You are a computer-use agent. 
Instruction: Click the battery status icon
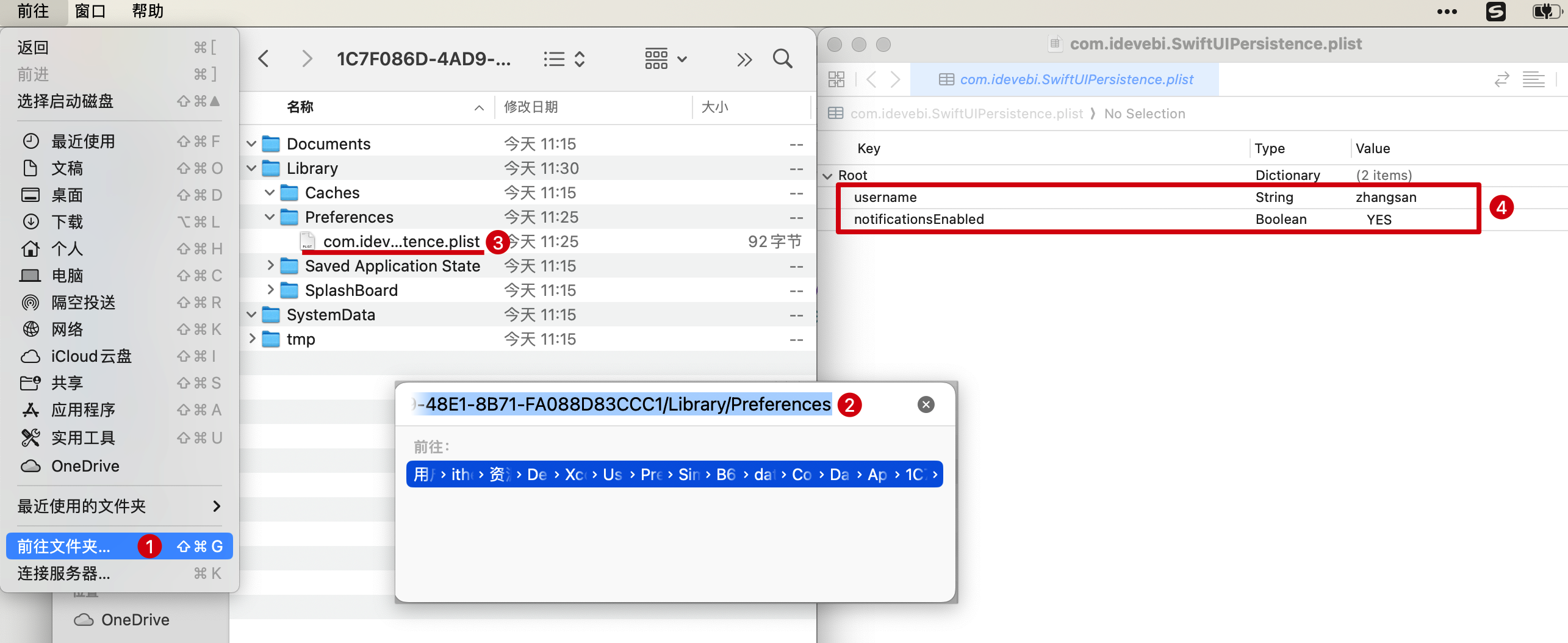point(1547,12)
